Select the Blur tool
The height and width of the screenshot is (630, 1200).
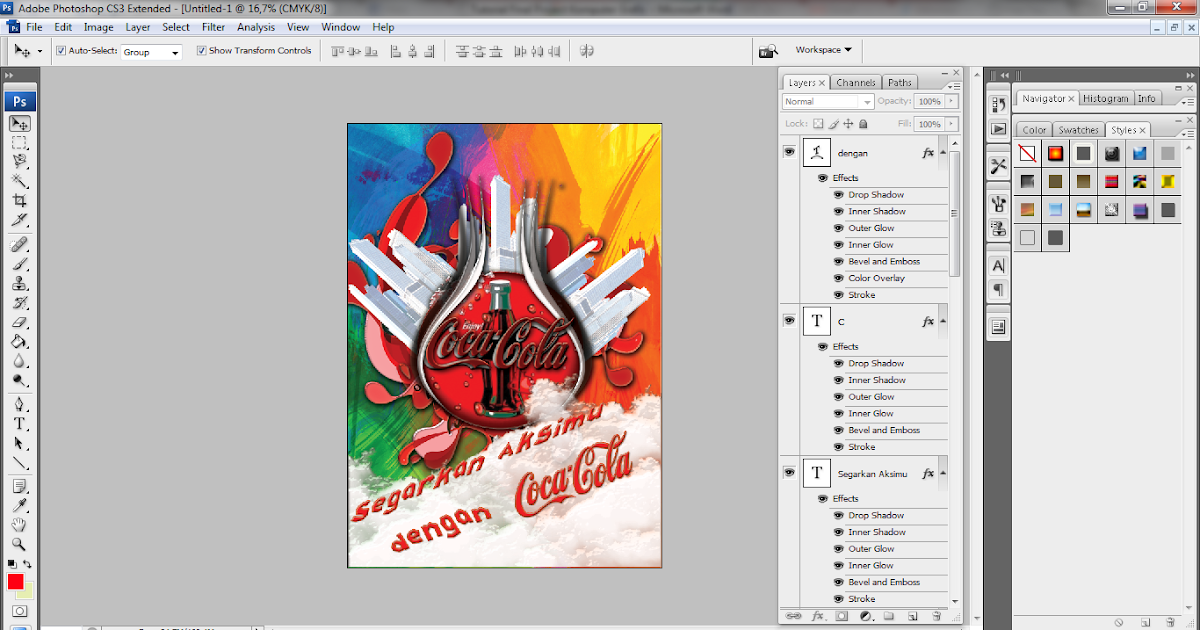[x=20, y=360]
